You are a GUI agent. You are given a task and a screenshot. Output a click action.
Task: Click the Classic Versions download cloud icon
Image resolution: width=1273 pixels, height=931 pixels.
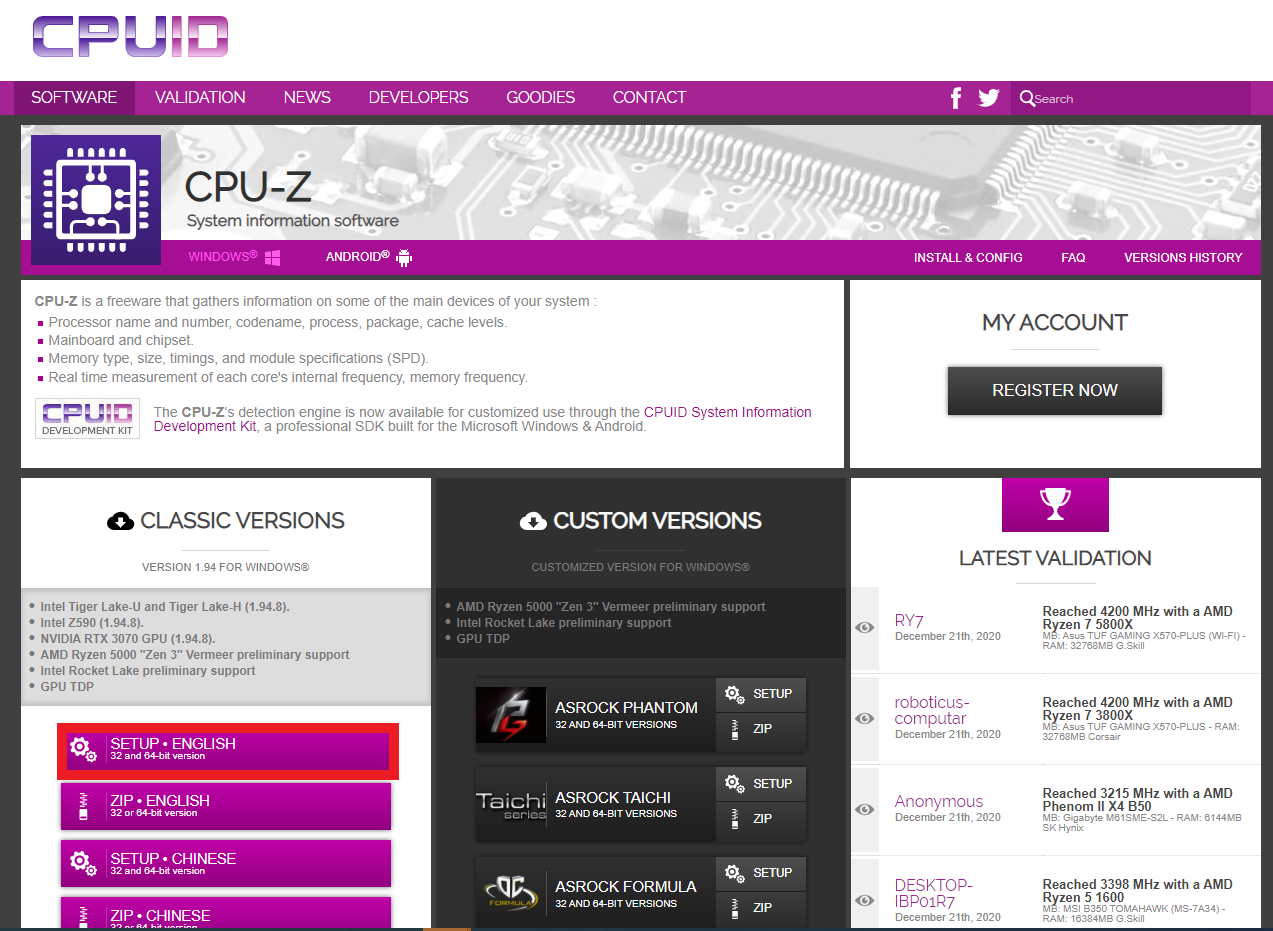120,521
